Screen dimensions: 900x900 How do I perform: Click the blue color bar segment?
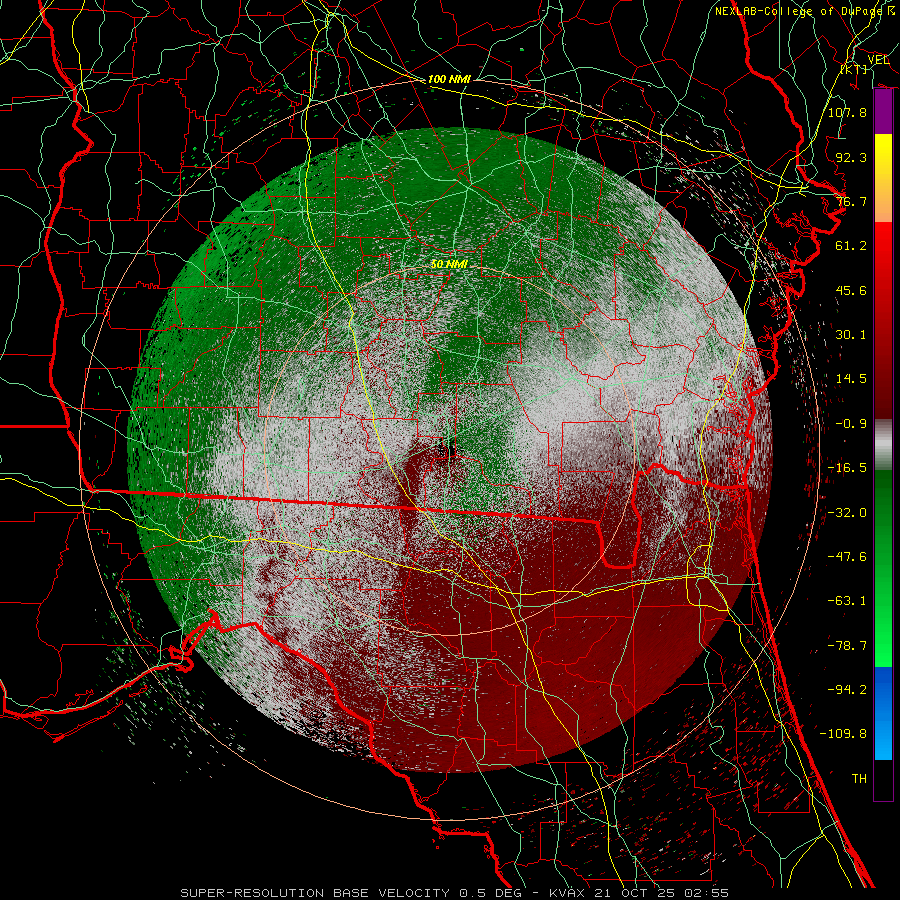883,713
